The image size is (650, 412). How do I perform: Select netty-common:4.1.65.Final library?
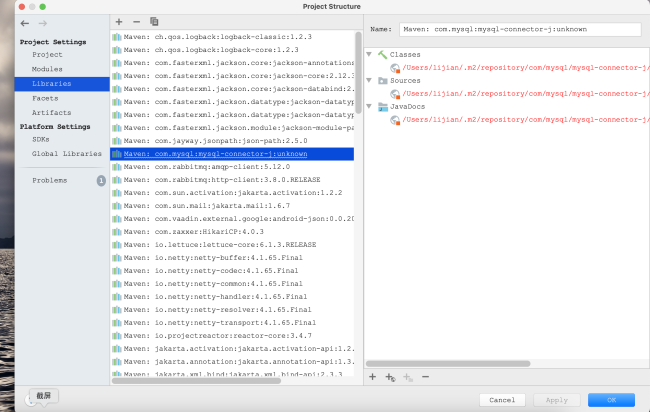[x=232, y=284]
